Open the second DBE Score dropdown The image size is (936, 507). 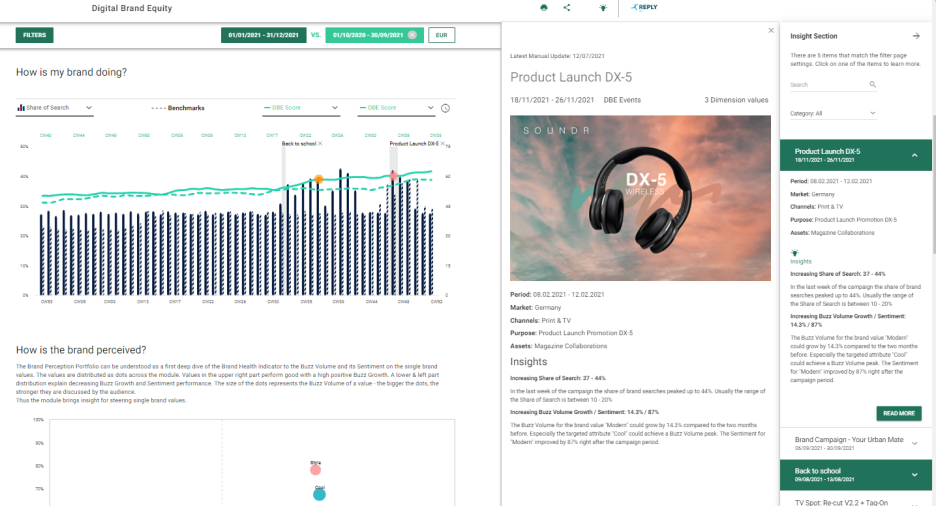396,108
